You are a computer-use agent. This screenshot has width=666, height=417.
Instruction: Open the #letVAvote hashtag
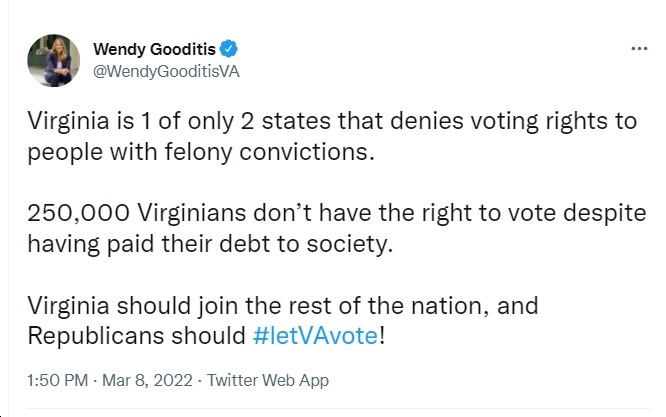[315, 336]
